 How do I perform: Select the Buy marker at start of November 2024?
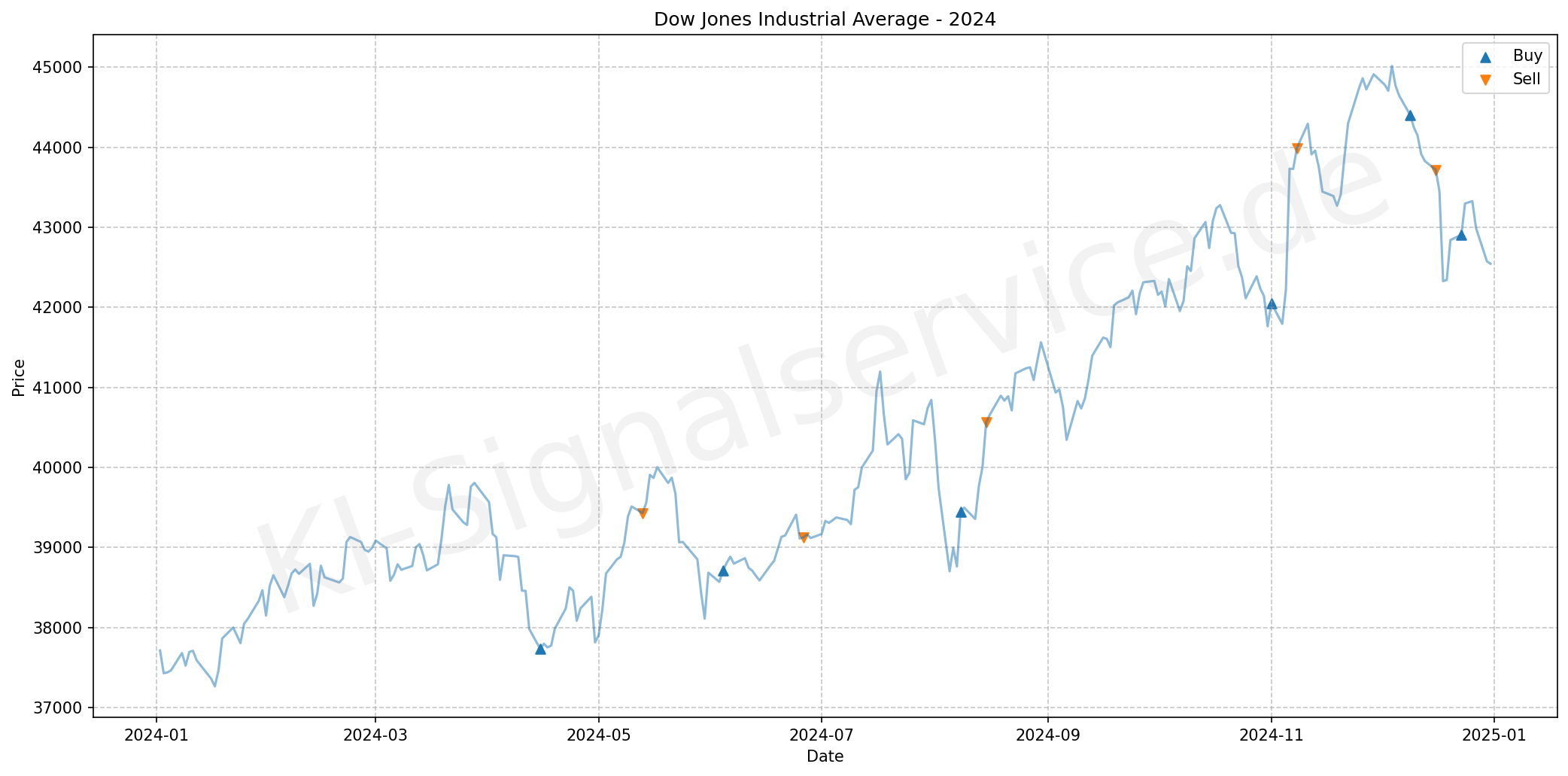click(x=1272, y=303)
